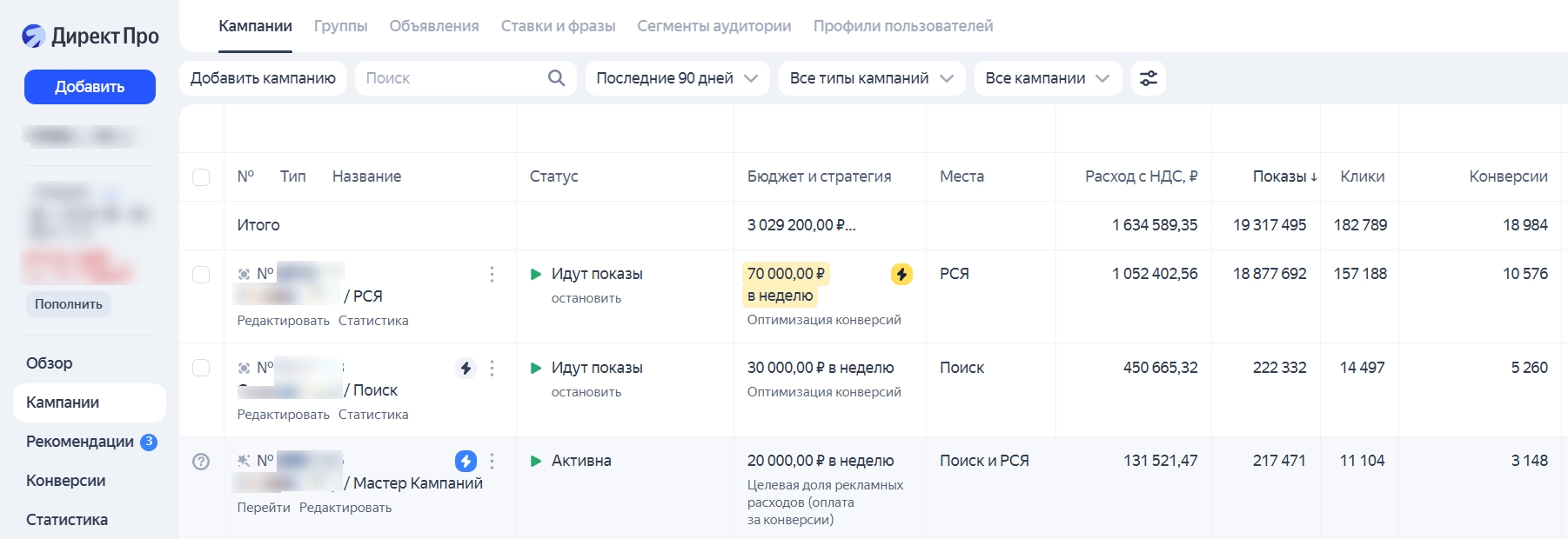This screenshot has width=1568, height=539.
Task: Check the РСЯ campaign checkbox
Action: point(201,275)
